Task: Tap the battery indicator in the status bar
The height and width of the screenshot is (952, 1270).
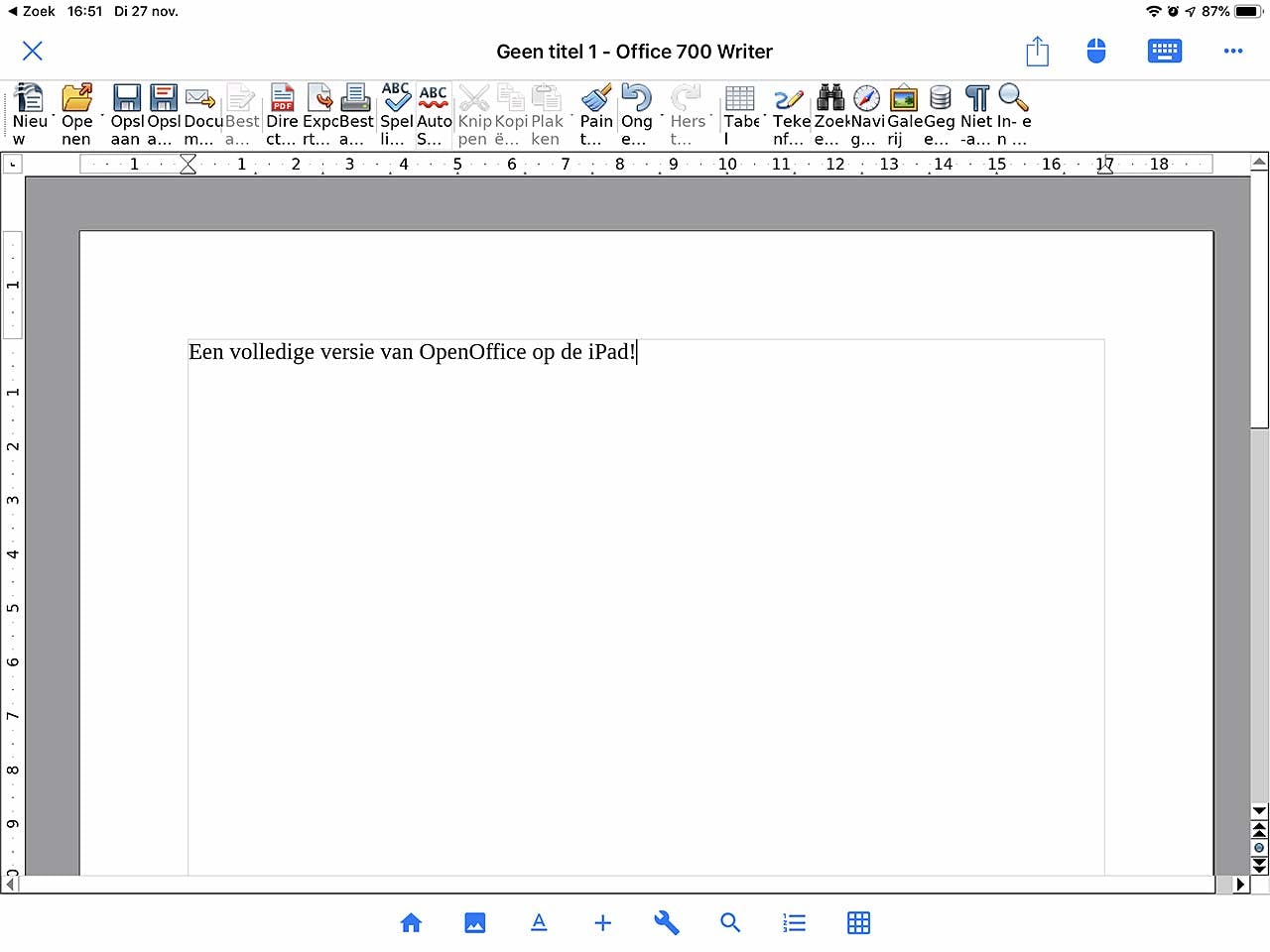Action: (x=1247, y=11)
